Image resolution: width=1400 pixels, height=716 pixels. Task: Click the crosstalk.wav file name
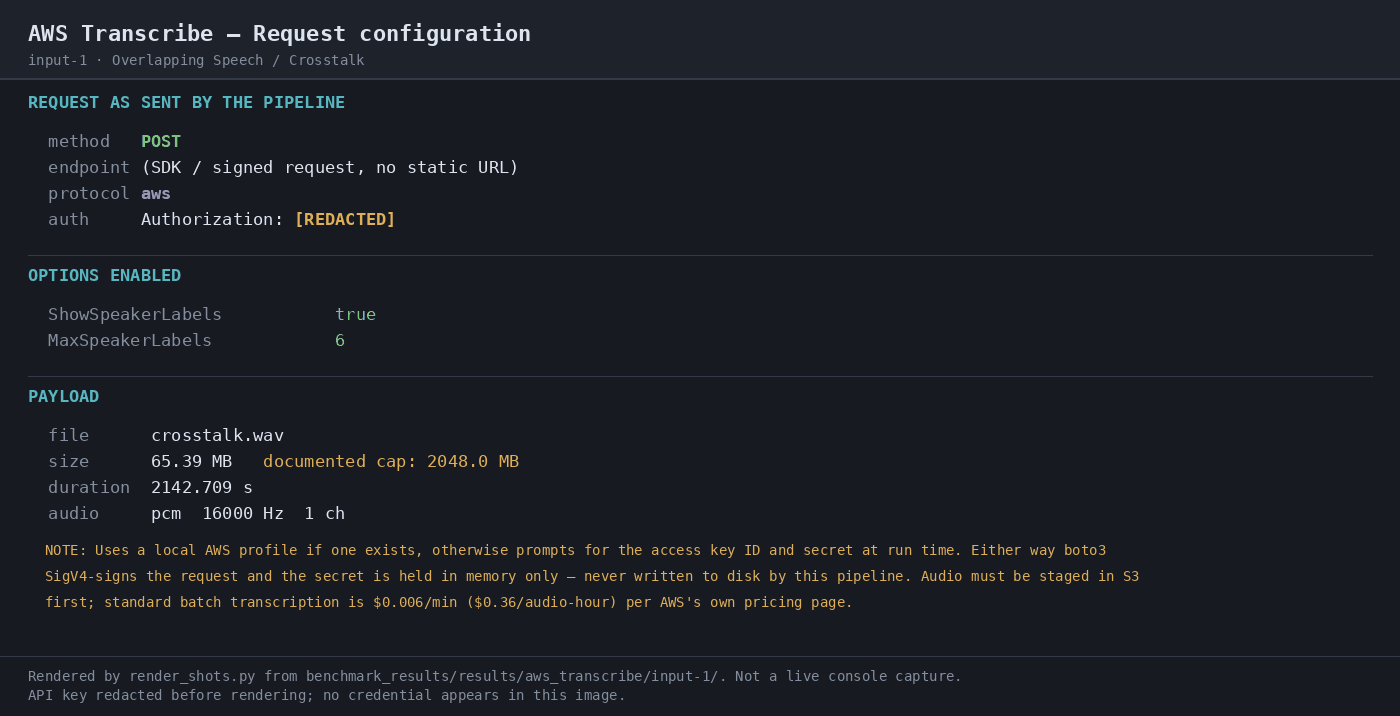217,436
